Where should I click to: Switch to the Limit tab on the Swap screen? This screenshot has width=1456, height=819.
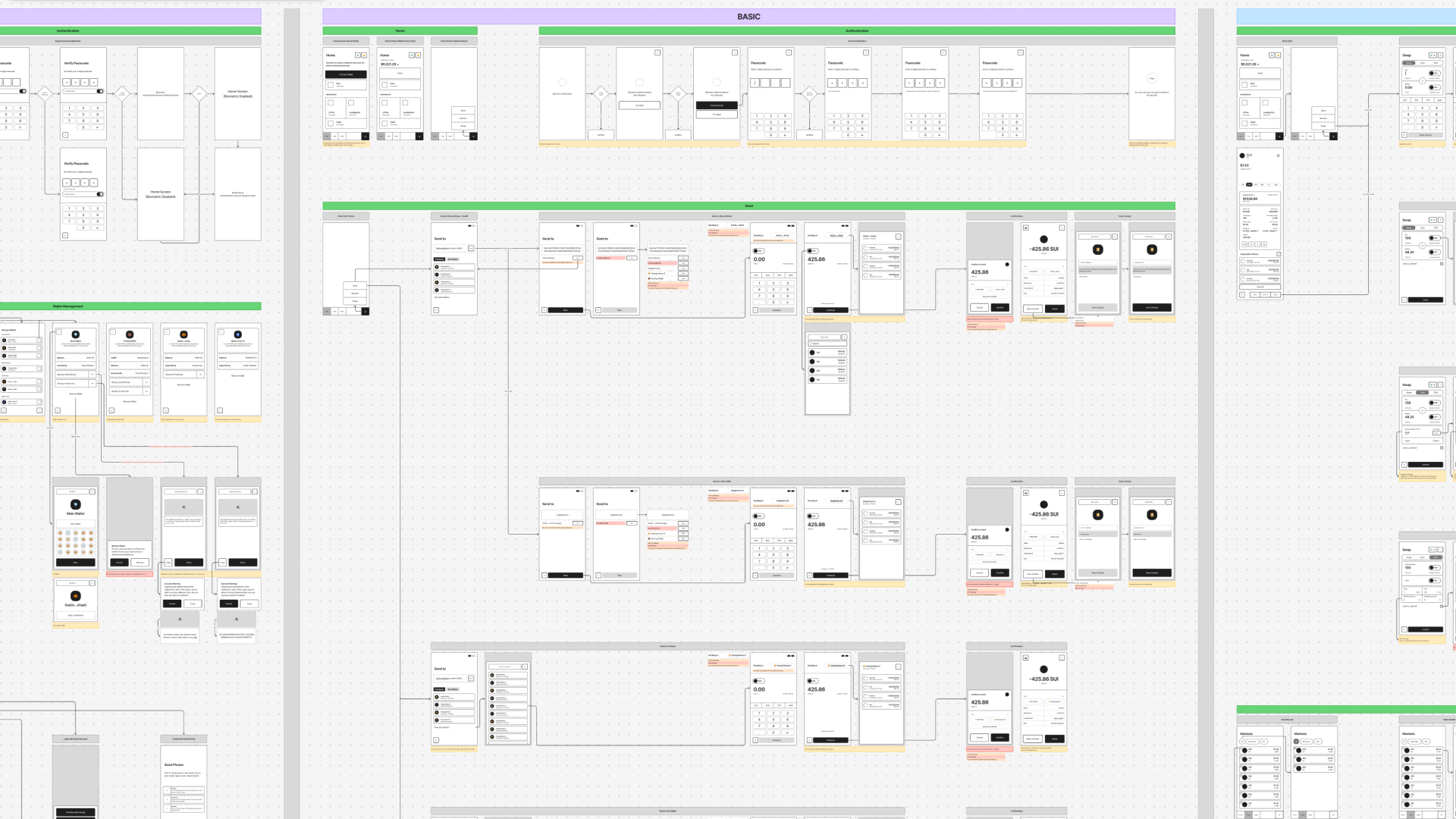(x=1423, y=62)
